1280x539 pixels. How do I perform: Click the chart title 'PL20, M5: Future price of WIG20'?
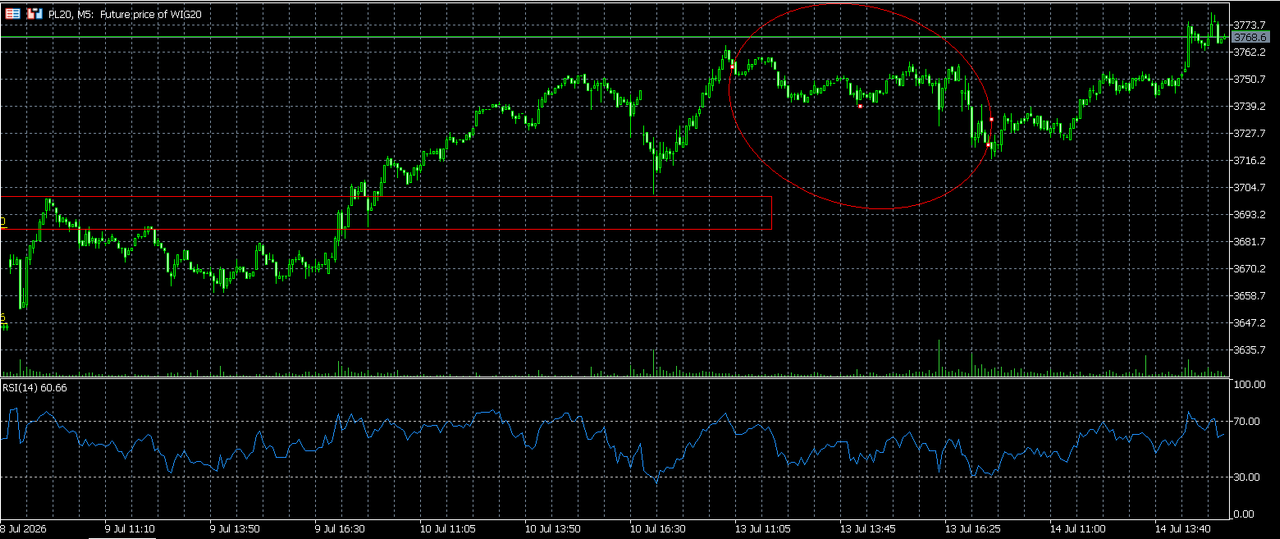tap(123, 15)
